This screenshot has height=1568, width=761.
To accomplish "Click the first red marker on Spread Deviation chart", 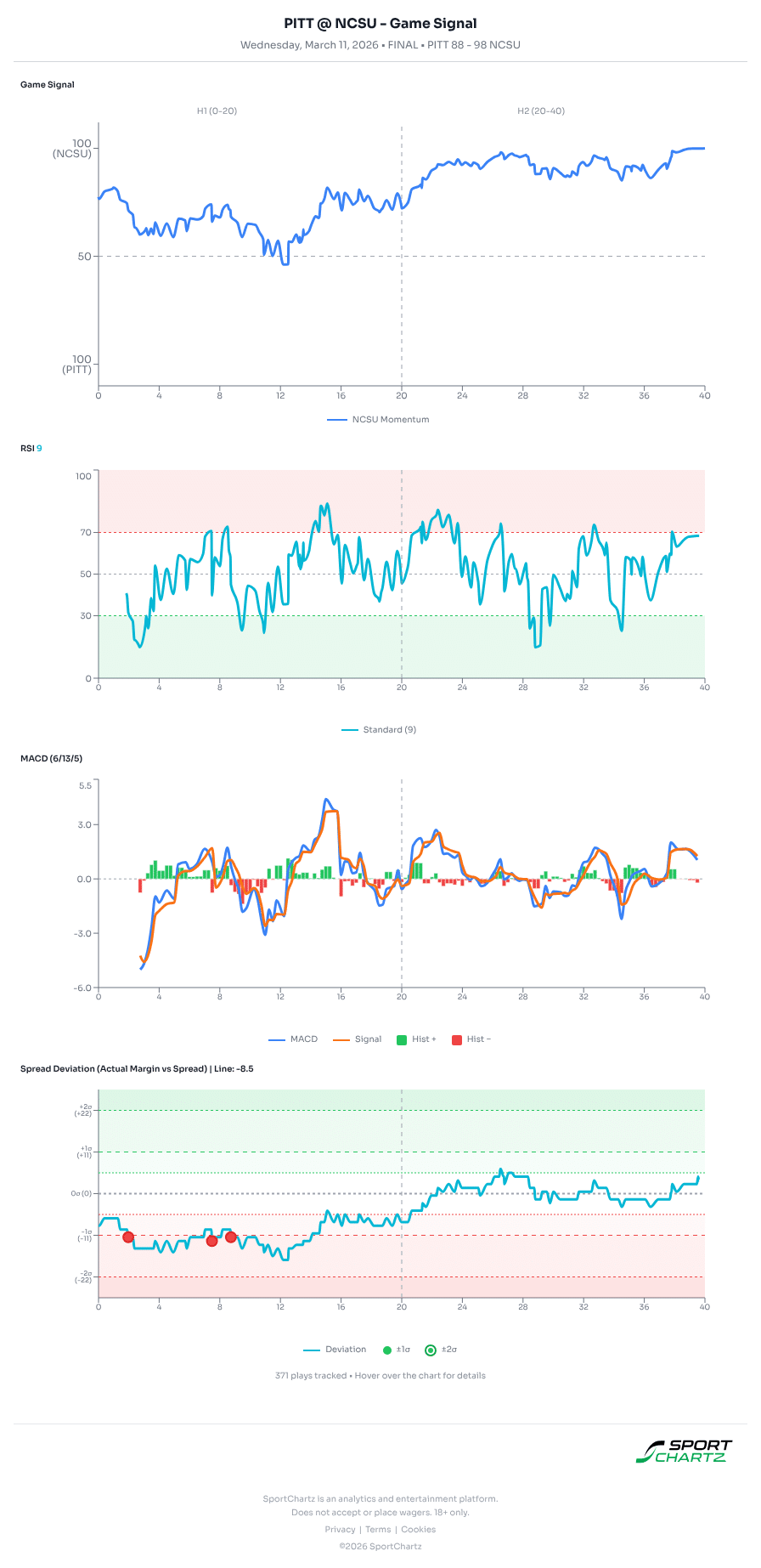I will tap(128, 1237).
